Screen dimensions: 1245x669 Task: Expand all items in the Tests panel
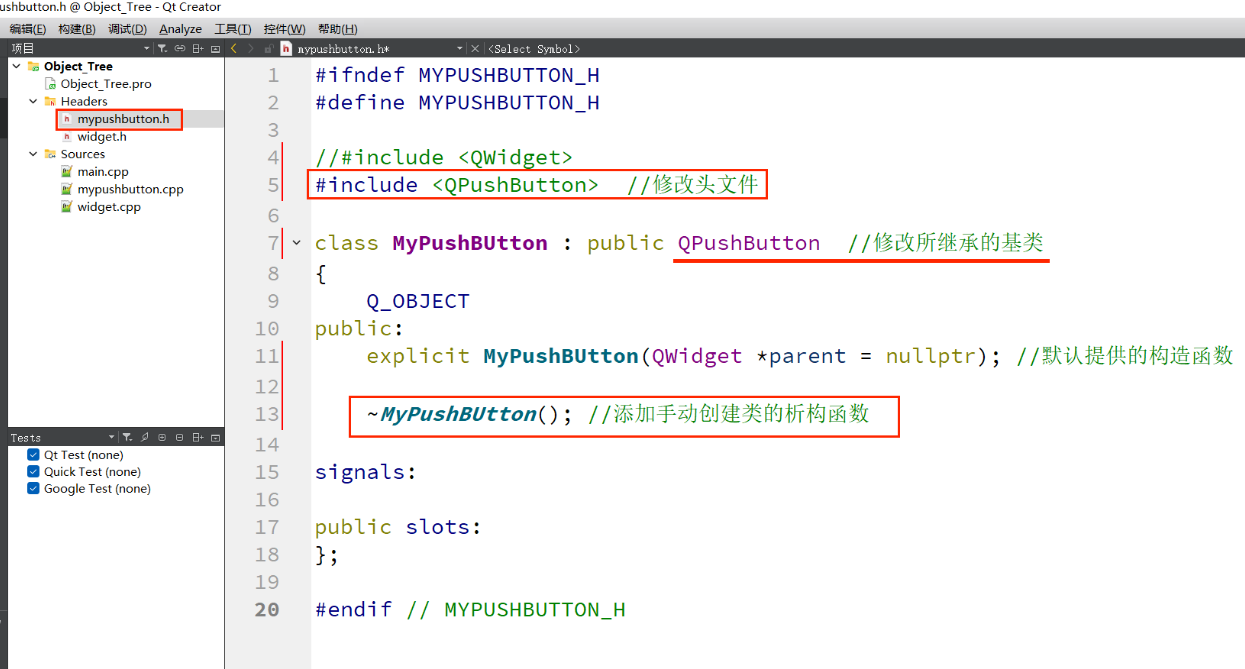click(x=163, y=438)
